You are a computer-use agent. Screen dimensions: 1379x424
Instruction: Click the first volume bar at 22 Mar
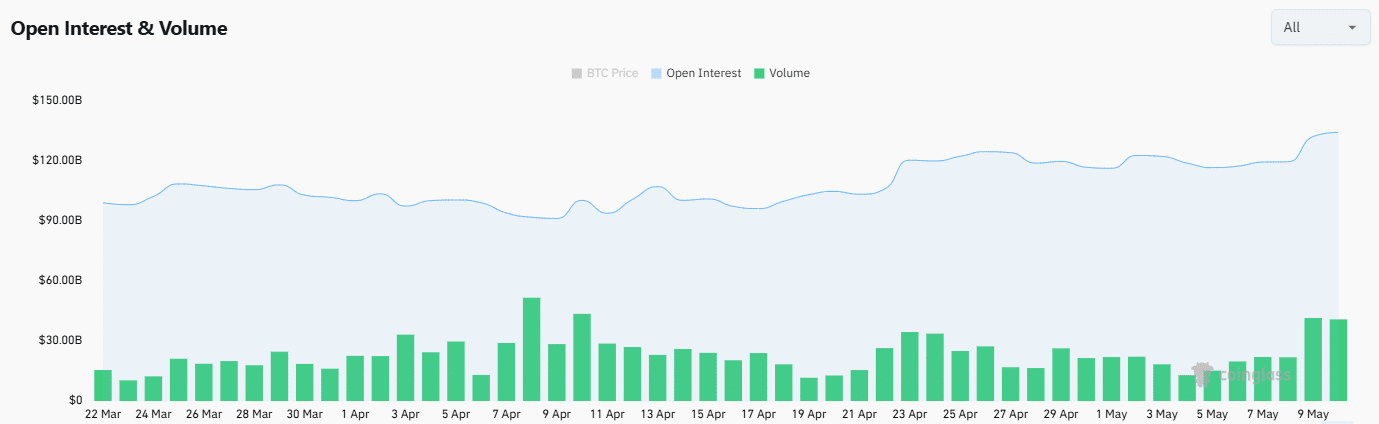point(103,385)
